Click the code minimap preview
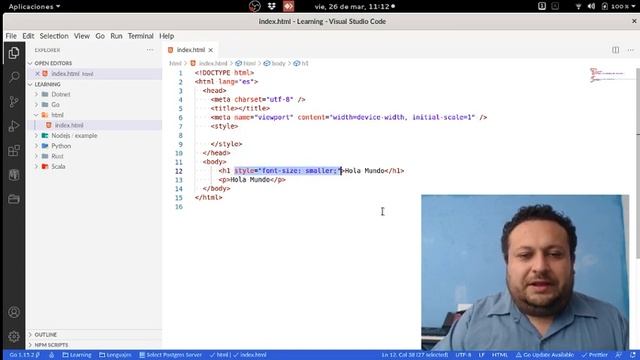640x360 pixels. (607, 76)
